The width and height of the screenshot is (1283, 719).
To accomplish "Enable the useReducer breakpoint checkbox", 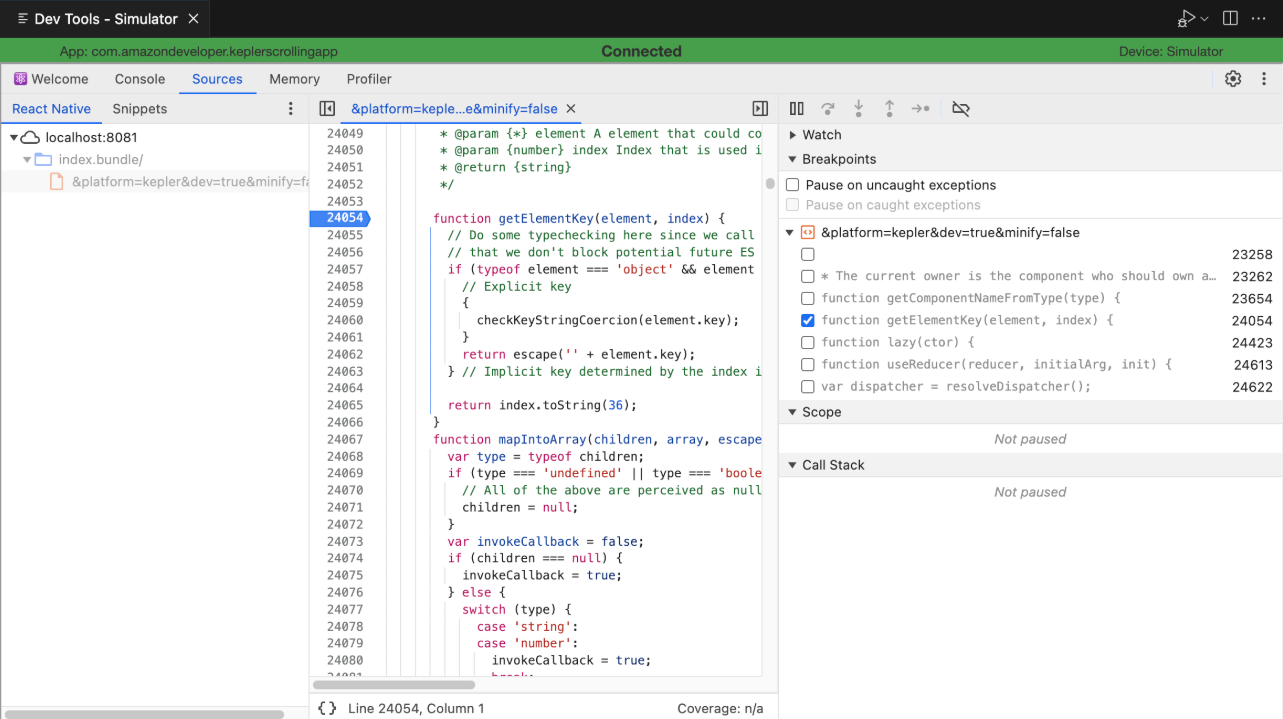I will coord(808,364).
